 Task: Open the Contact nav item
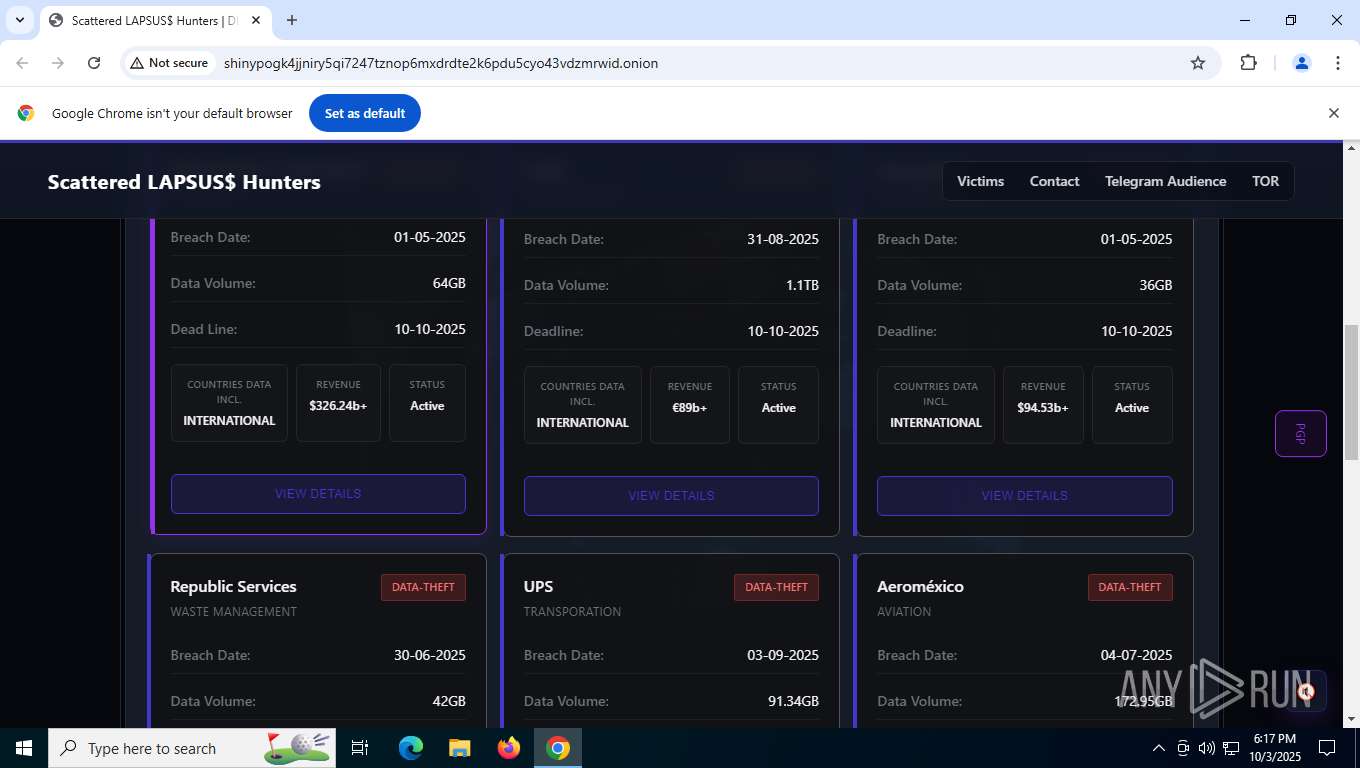tap(1054, 181)
